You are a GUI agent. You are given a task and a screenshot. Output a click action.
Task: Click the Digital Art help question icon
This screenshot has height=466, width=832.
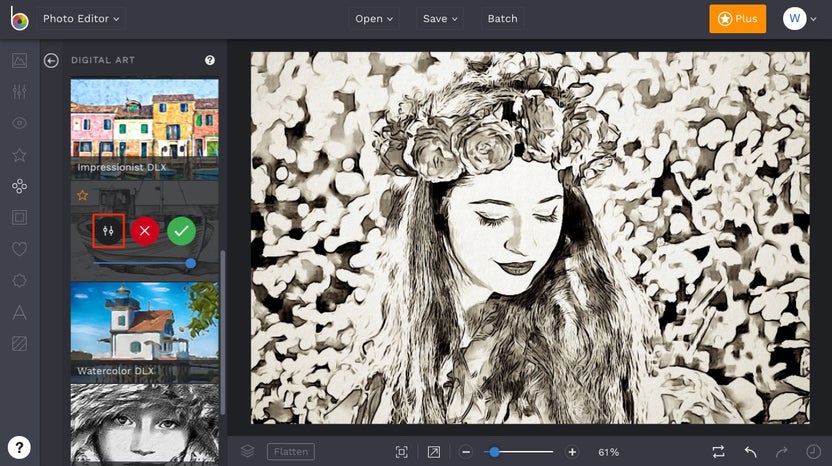tap(210, 60)
